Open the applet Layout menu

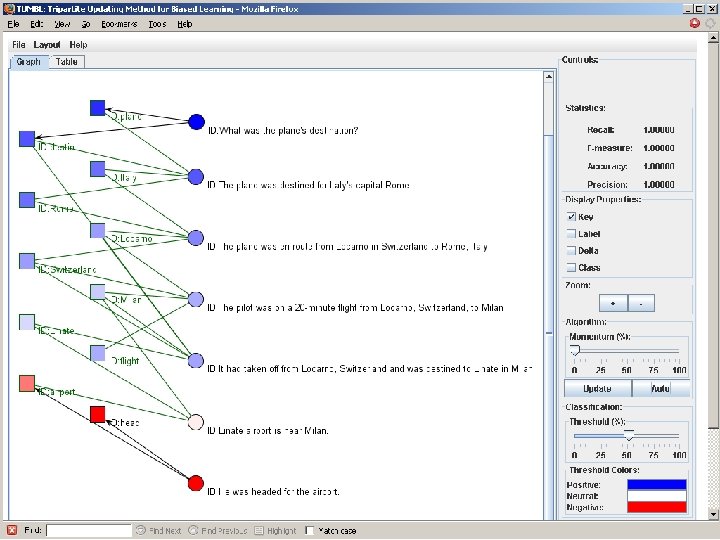pyautogui.click(x=47, y=45)
